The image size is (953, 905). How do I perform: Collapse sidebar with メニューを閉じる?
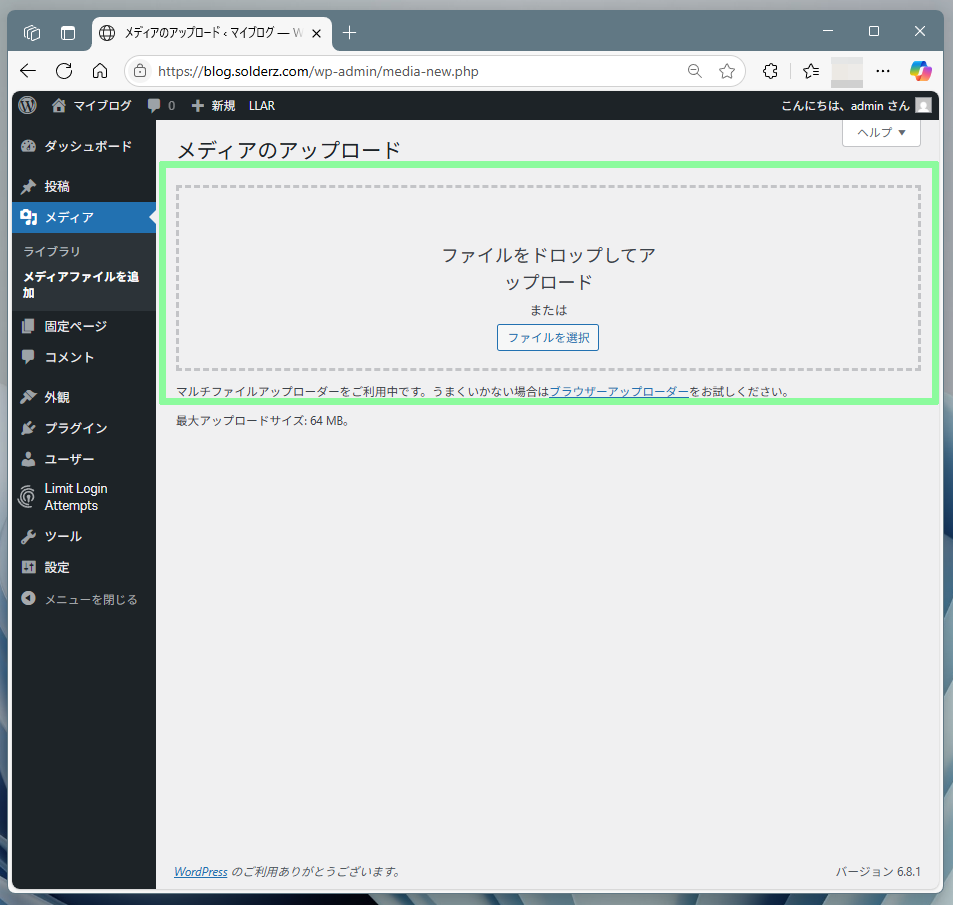90,599
